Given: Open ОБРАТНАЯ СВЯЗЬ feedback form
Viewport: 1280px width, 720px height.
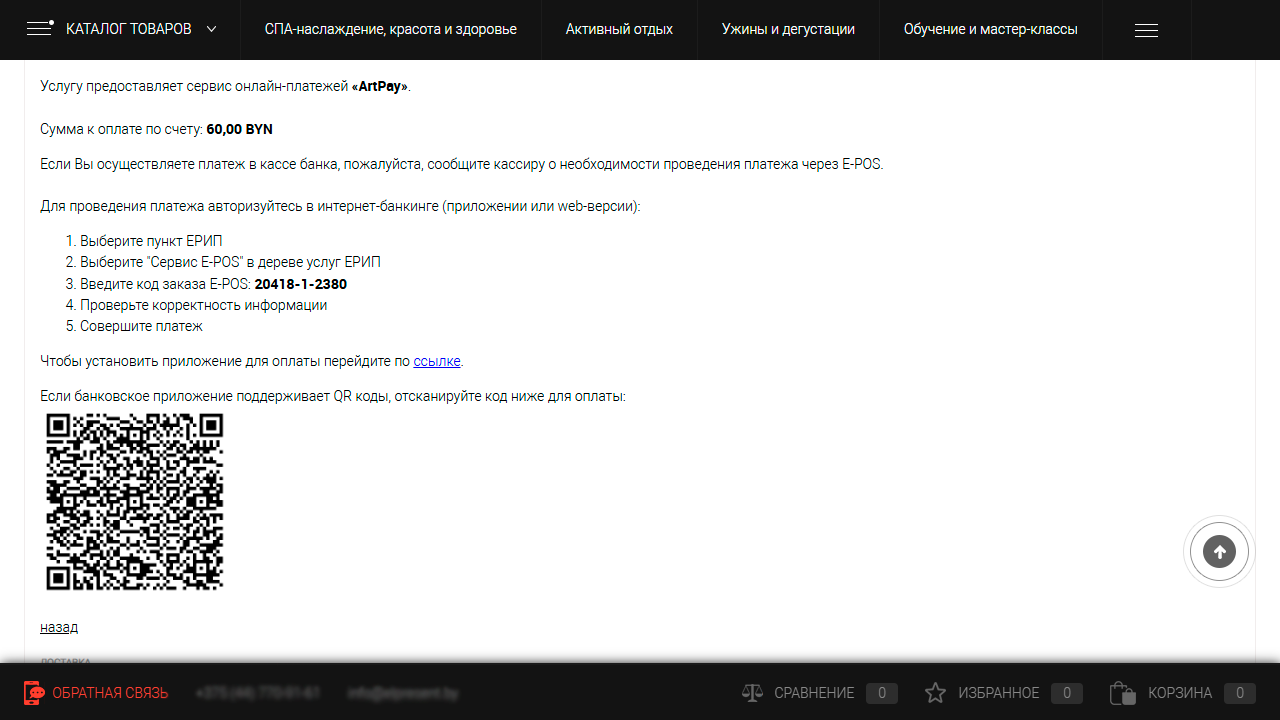Looking at the screenshot, I should (110, 693).
